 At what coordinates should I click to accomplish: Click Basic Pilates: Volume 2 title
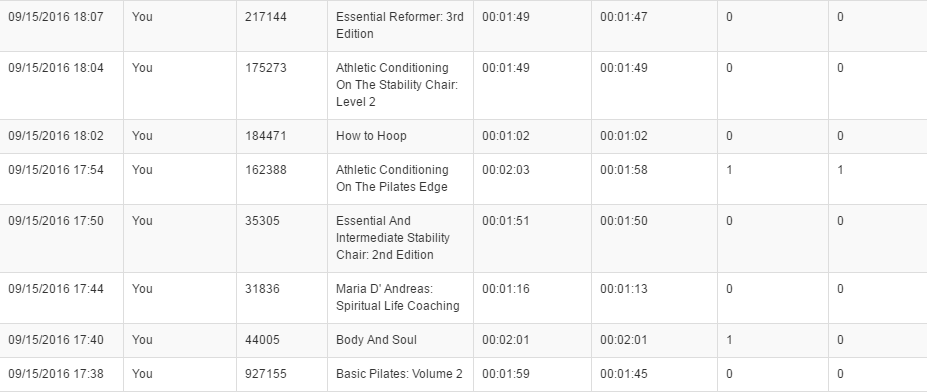pos(399,374)
